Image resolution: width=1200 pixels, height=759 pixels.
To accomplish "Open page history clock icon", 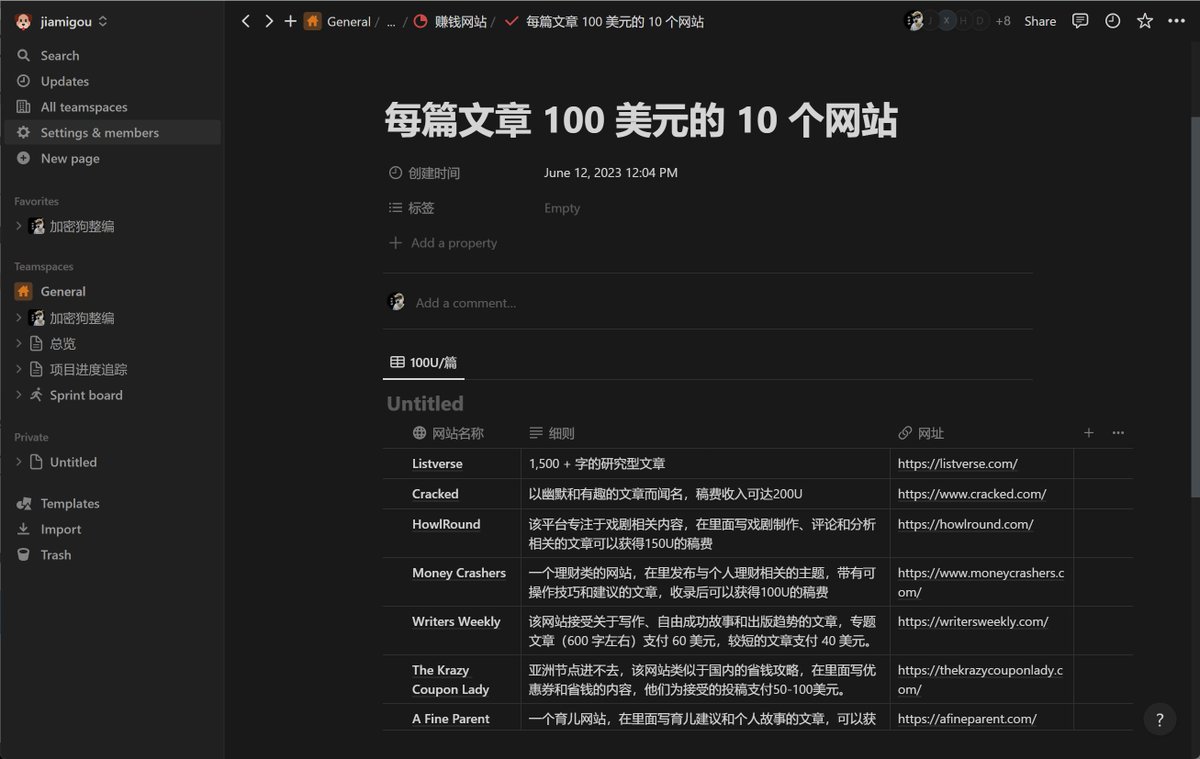I will [1112, 21].
